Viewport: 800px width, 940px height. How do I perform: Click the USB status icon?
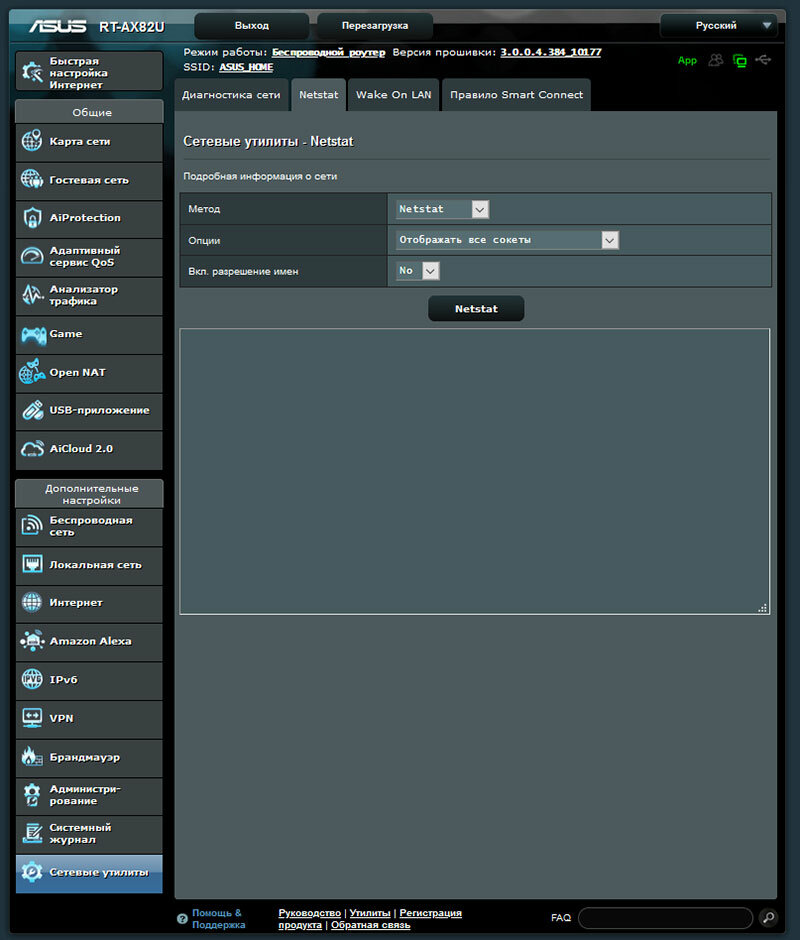tap(763, 59)
